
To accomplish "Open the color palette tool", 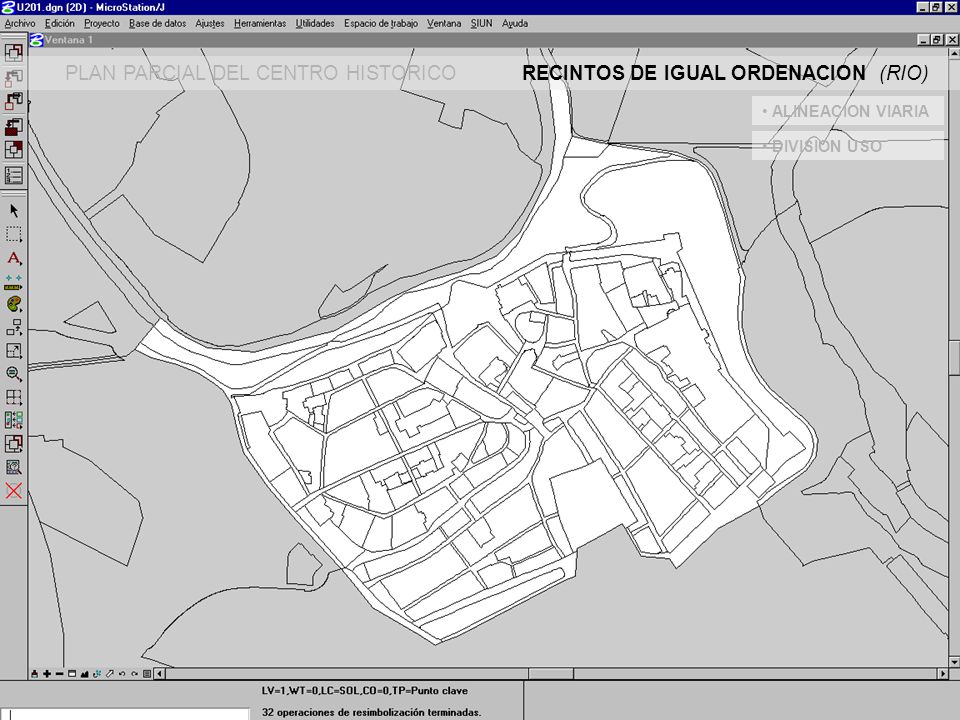I will (x=13, y=304).
